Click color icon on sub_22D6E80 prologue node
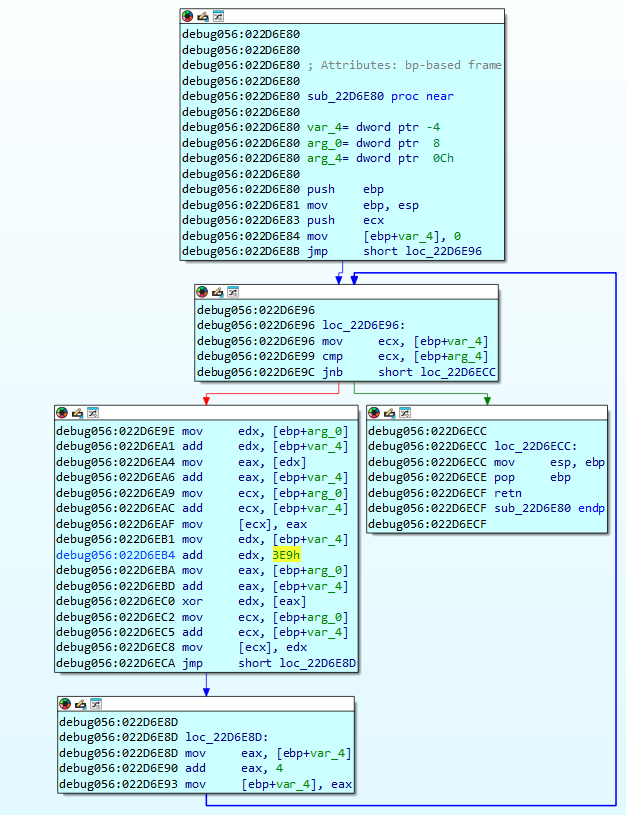Screen dimensions: 626x815 click(x=187, y=16)
